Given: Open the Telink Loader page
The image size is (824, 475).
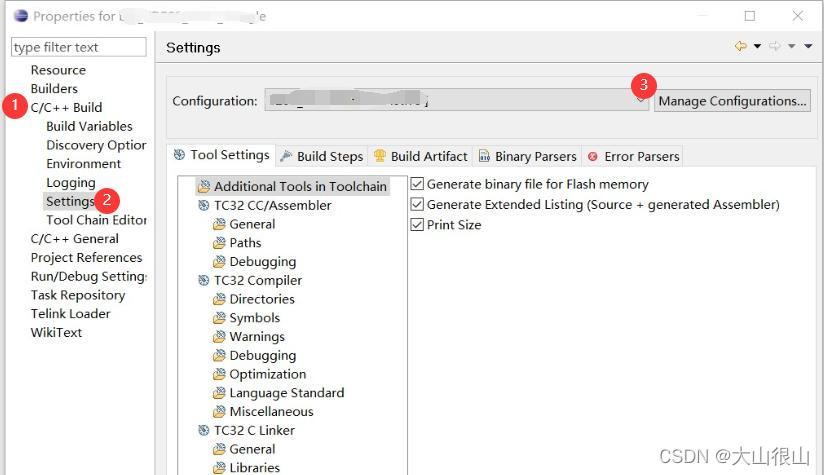Looking at the screenshot, I should coord(70,314).
